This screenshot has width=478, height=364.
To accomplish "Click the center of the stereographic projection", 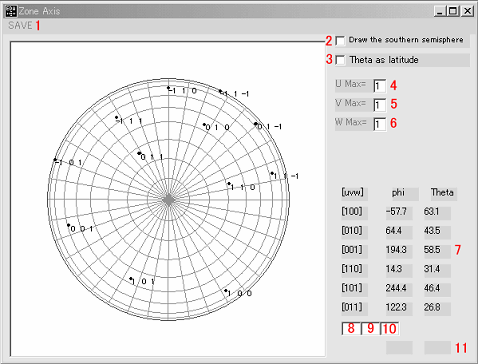I will (x=168, y=200).
